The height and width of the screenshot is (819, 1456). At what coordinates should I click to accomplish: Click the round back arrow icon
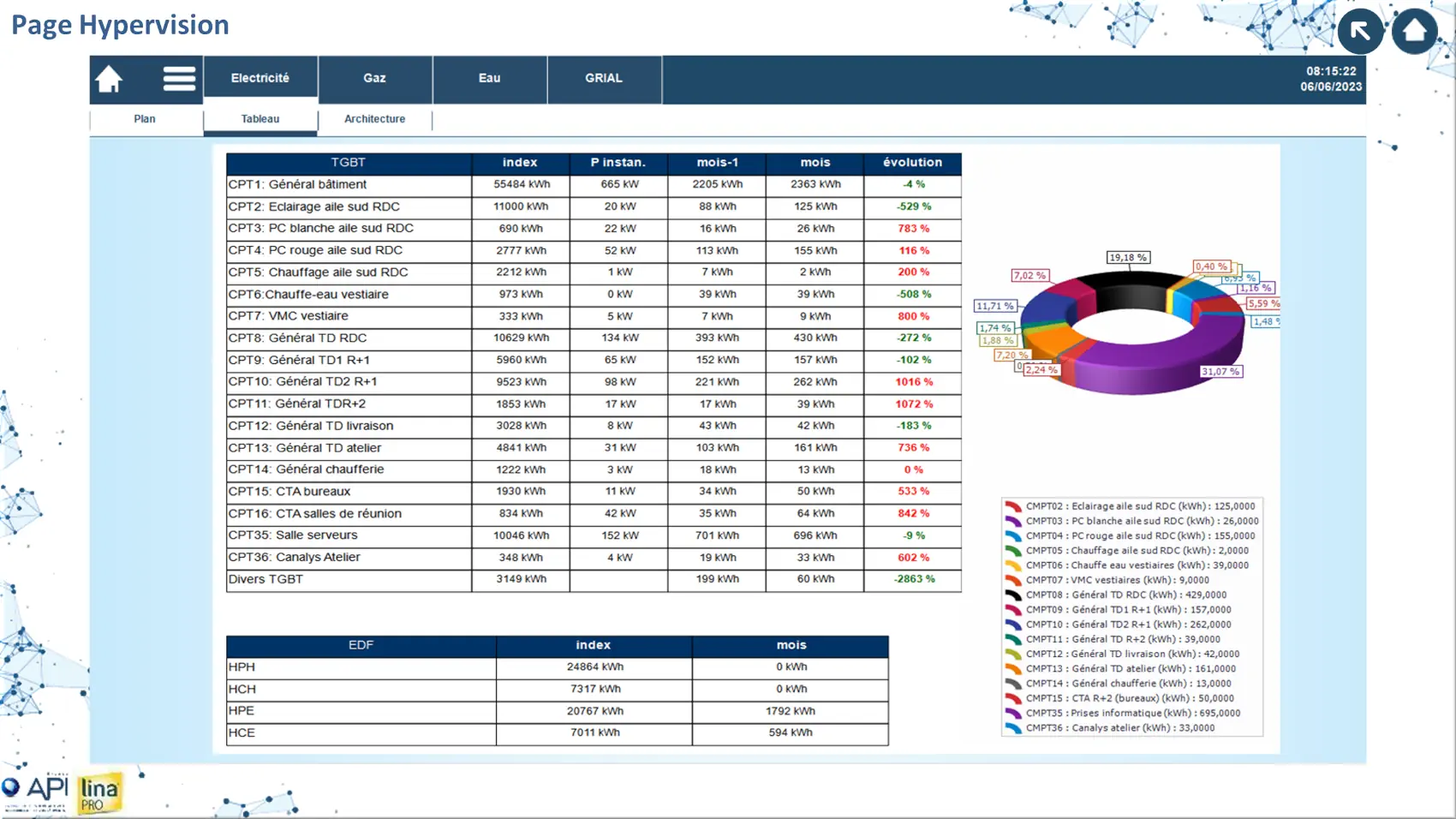click(x=1360, y=32)
